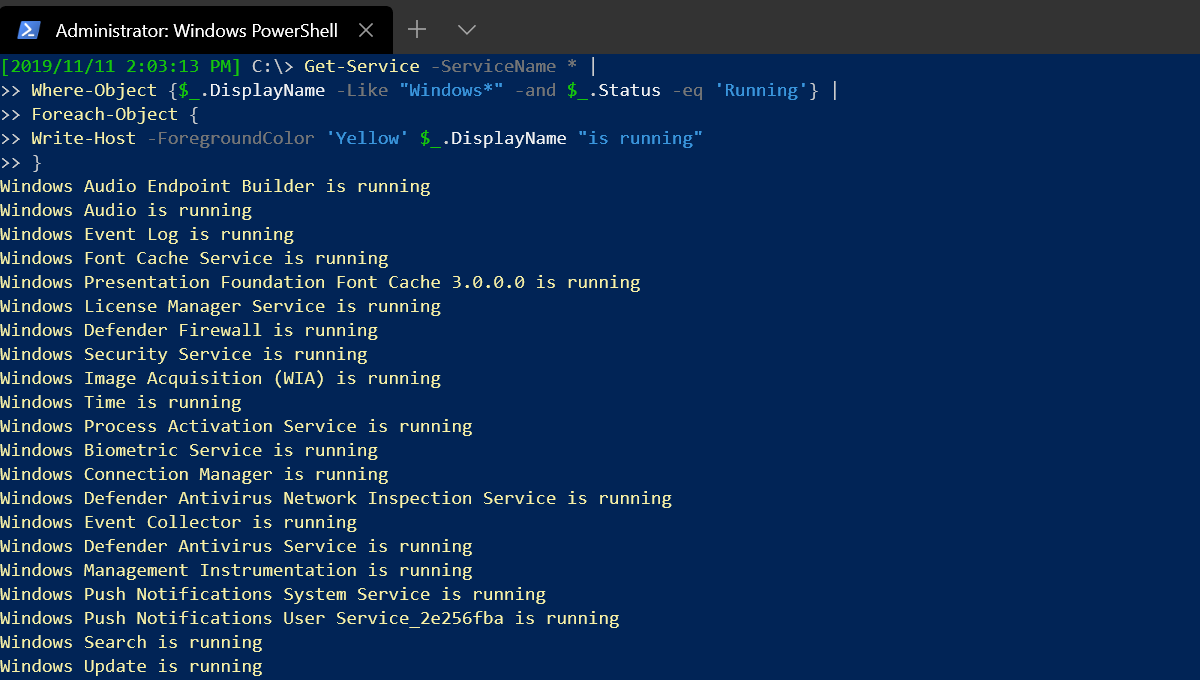The width and height of the screenshot is (1200, 680).
Task: Click the chevron icon next to the plus button
Action: click(x=466, y=29)
